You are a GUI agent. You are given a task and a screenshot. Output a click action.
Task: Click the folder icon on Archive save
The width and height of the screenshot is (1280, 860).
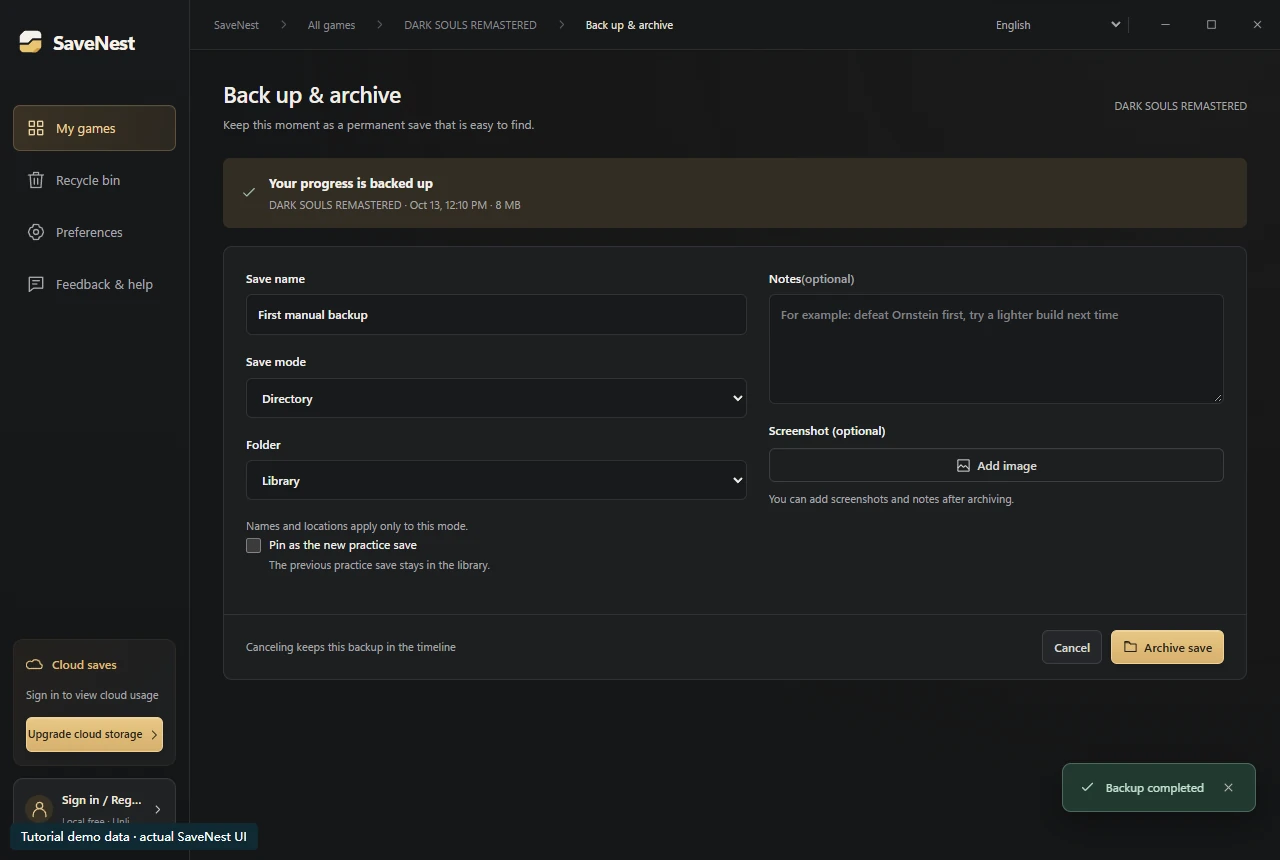[1130, 647]
